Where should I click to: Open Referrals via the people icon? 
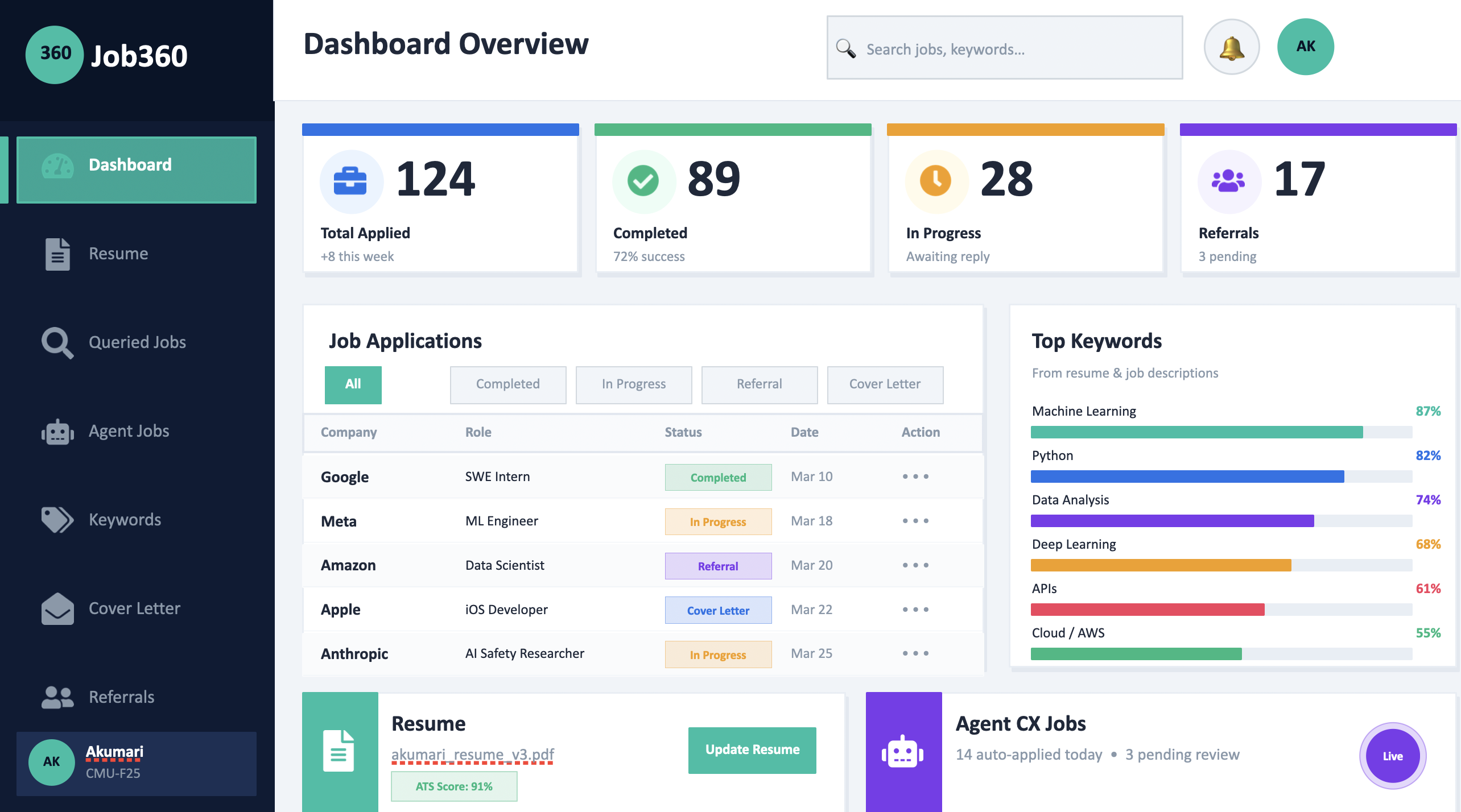[x=121, y=697]
